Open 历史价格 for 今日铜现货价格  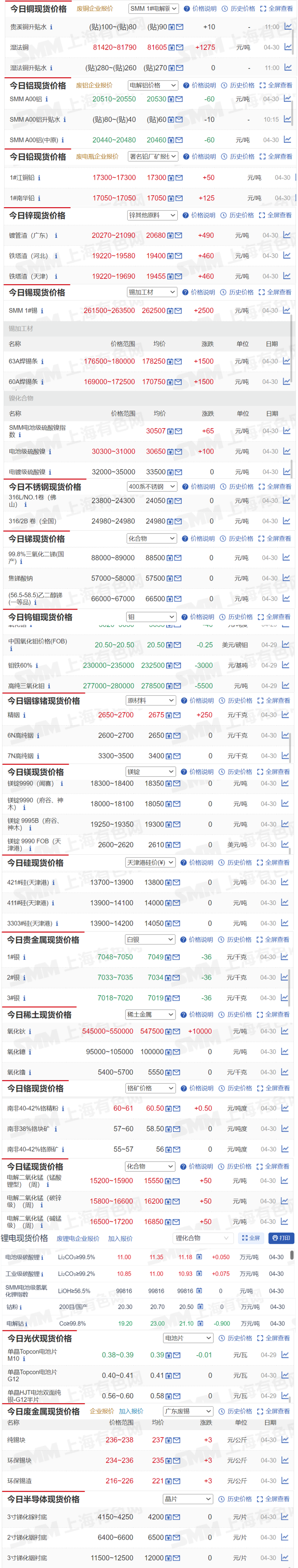click(238, 9)
